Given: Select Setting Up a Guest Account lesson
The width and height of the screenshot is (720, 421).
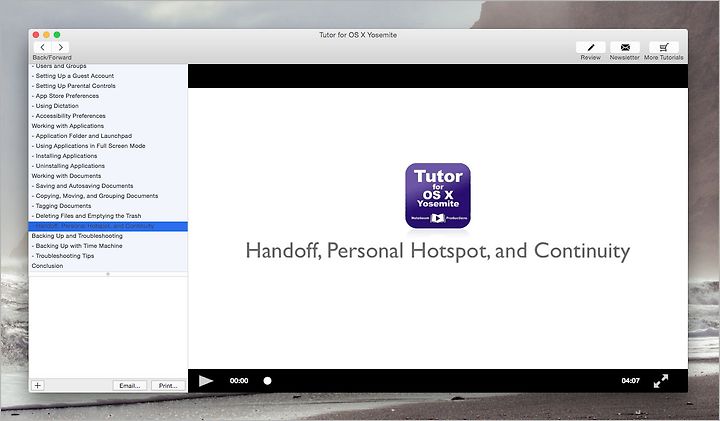Looking at the screenshot, I should pyautogui.click(x=108, y=76).
